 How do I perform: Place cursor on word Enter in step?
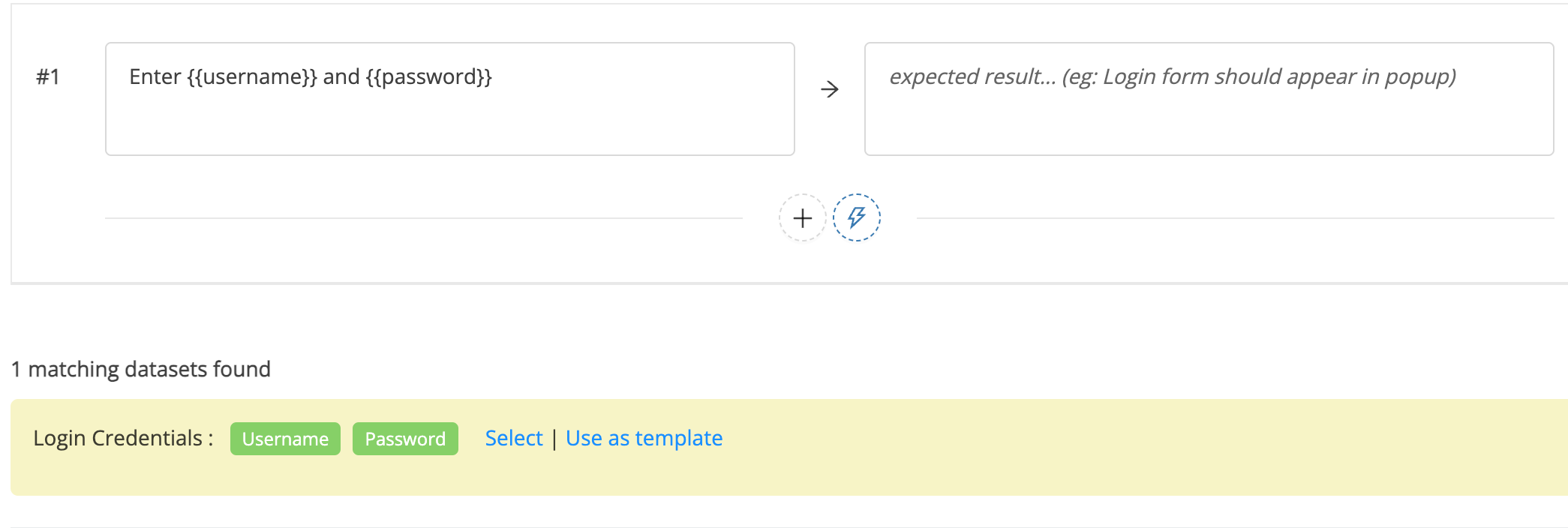[x=155, y=76]
